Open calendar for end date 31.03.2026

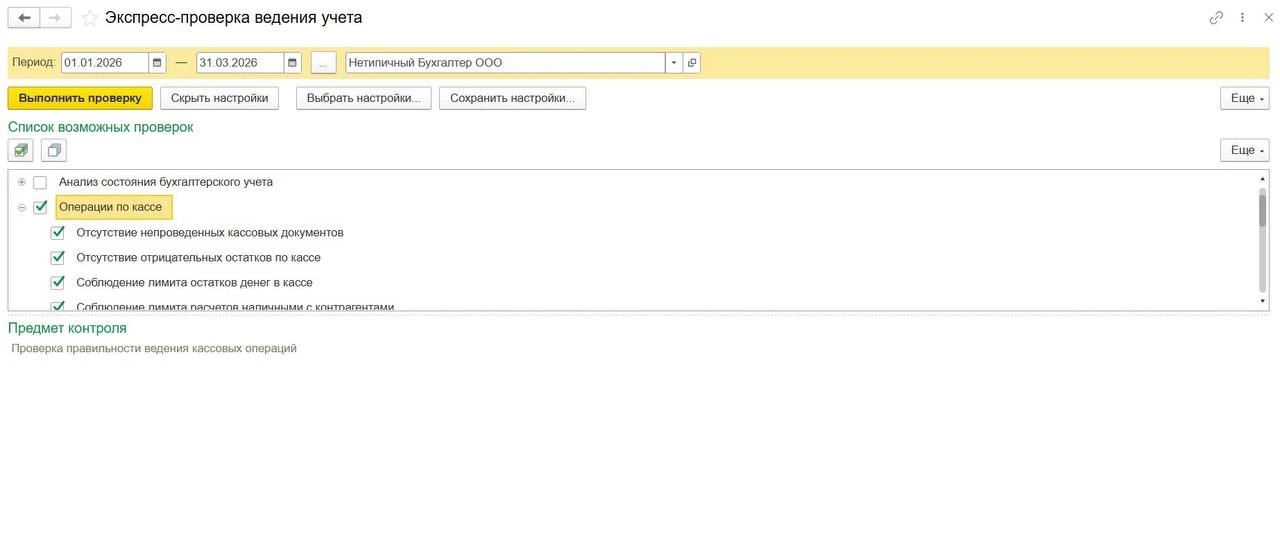[293, 63]
